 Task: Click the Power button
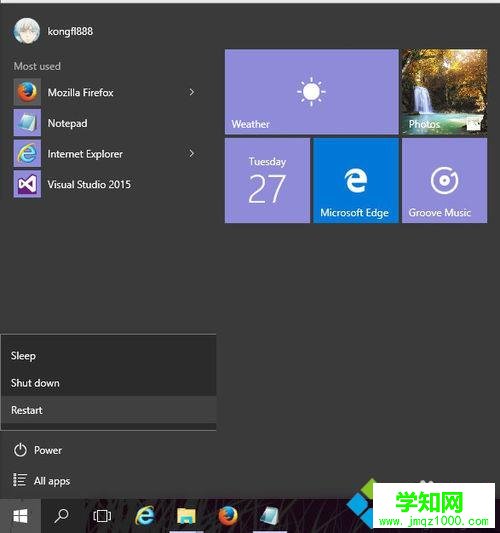pos(37,450)
